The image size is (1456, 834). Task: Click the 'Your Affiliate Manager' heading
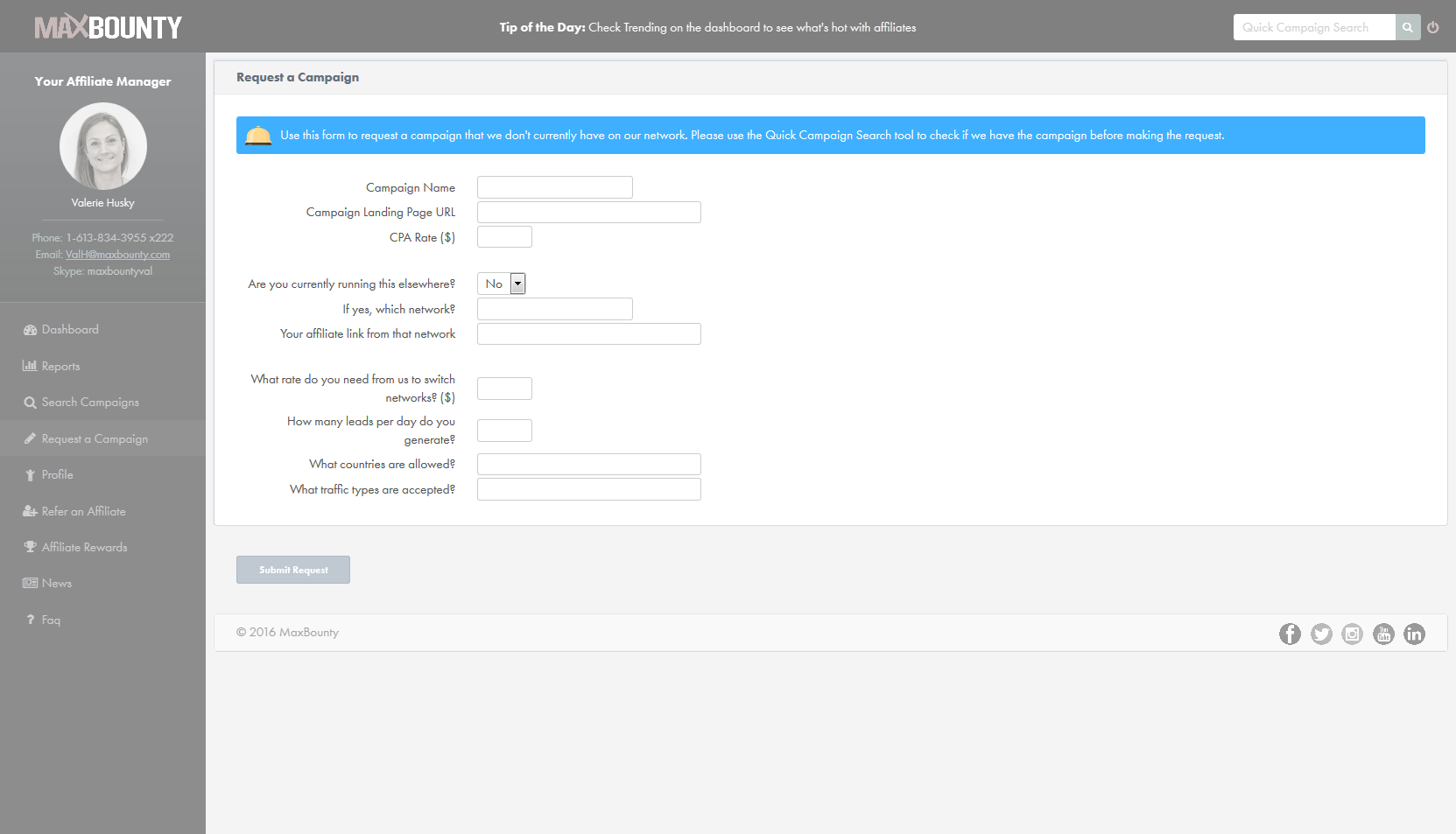tap(102, 81)
